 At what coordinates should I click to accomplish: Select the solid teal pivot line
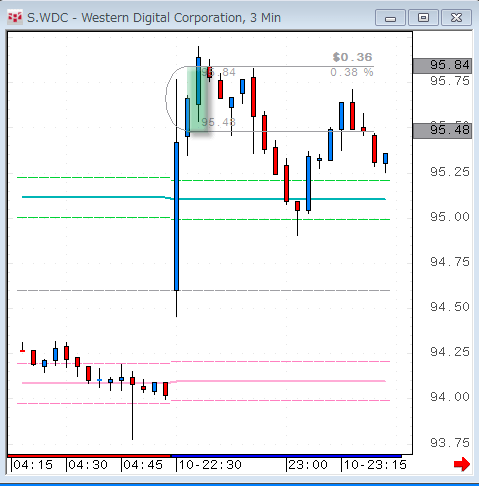204,198
